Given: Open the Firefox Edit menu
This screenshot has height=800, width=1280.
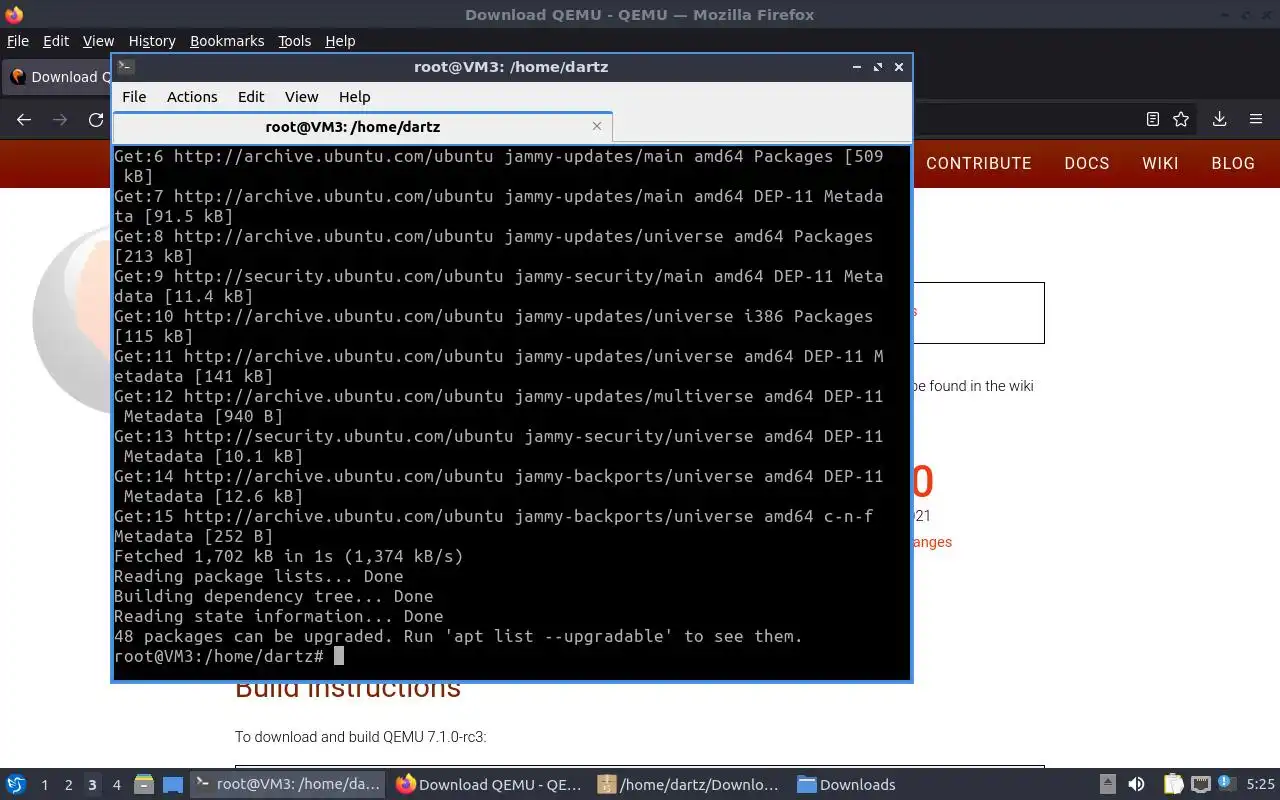Looking at the screenshot, I should [56, 41].
